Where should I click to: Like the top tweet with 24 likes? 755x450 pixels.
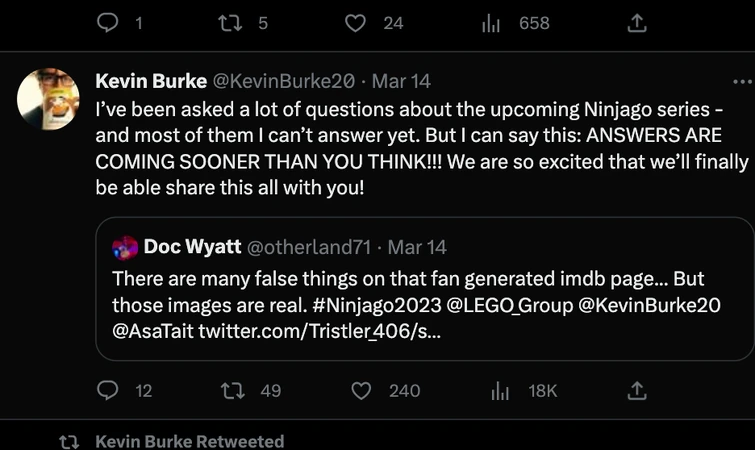(x=355, y=23)
